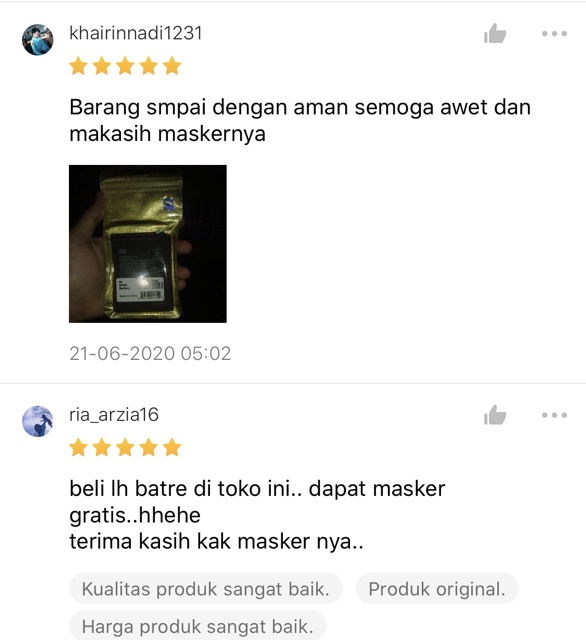The image size is (586, 640).
Task: Open three-dot menu on ria_arzia16's review
Action: point(554,415)
